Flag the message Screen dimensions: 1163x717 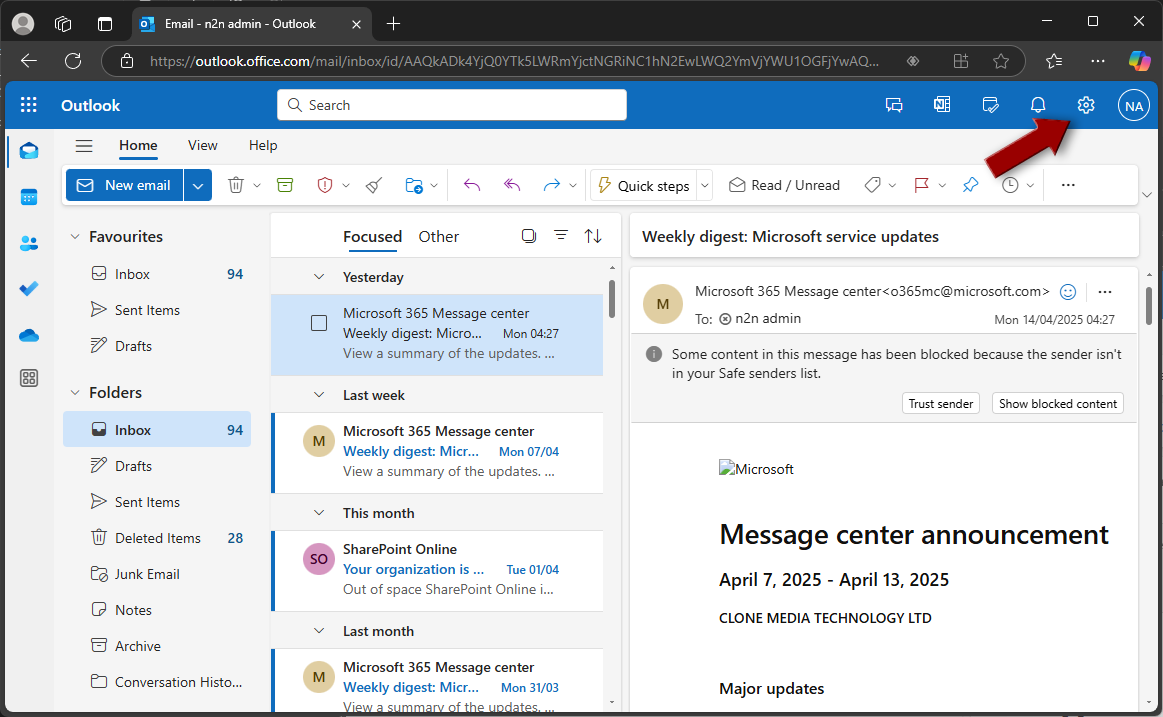click(x=921, y=185)
